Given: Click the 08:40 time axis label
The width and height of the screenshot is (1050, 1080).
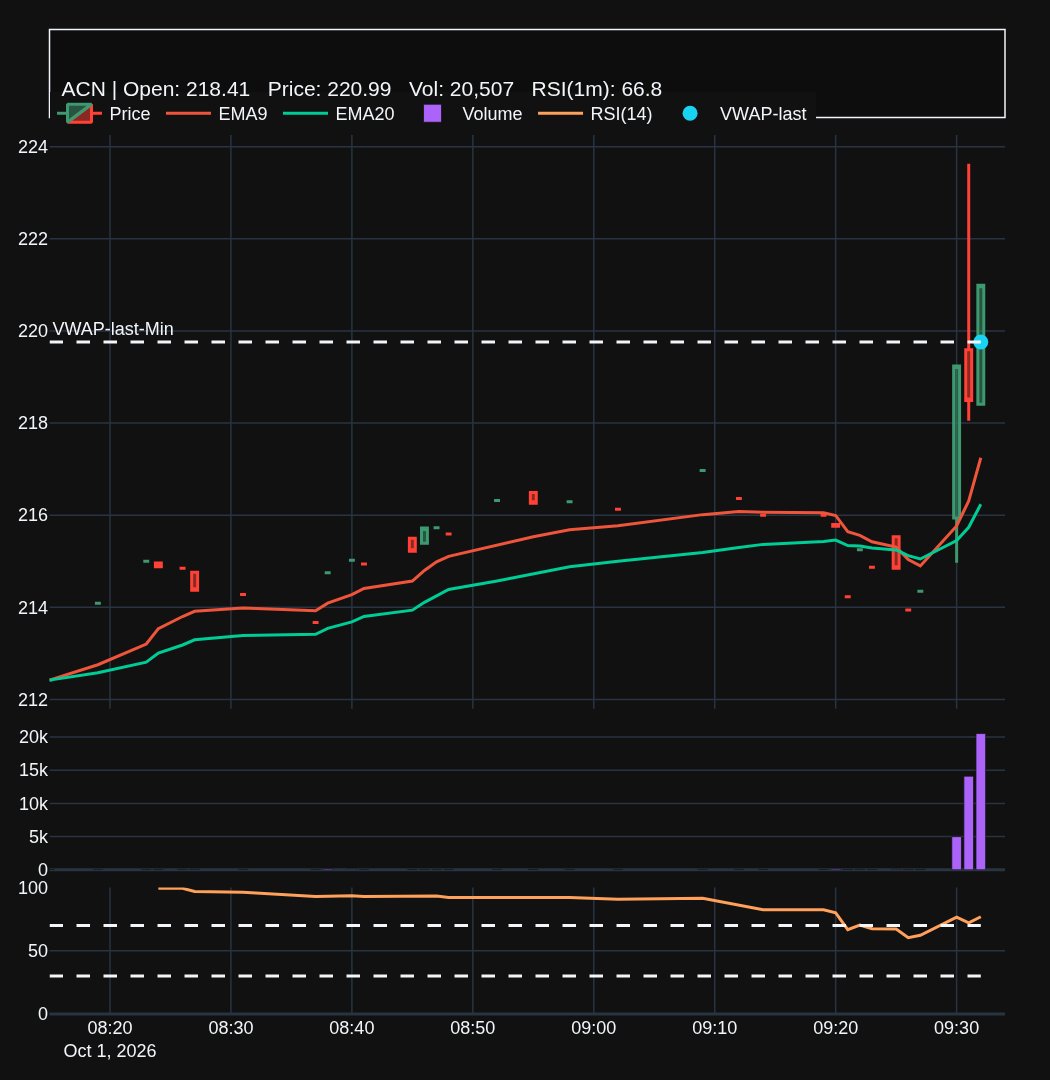Looking at the screenshot, I should (x=351, y=1028).
